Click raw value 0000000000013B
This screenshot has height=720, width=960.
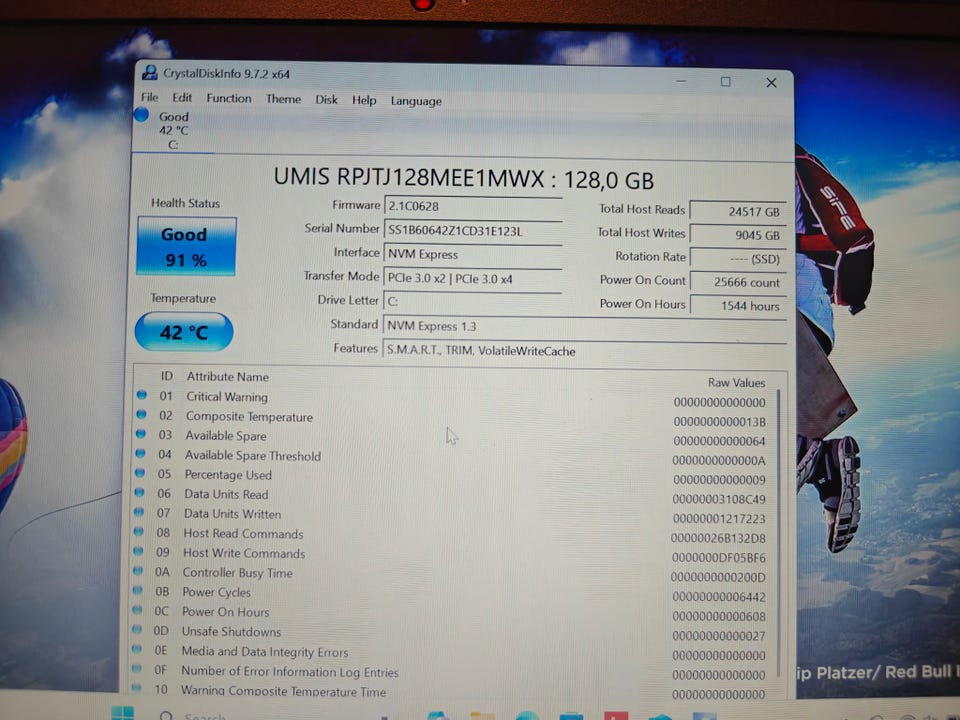719,421
